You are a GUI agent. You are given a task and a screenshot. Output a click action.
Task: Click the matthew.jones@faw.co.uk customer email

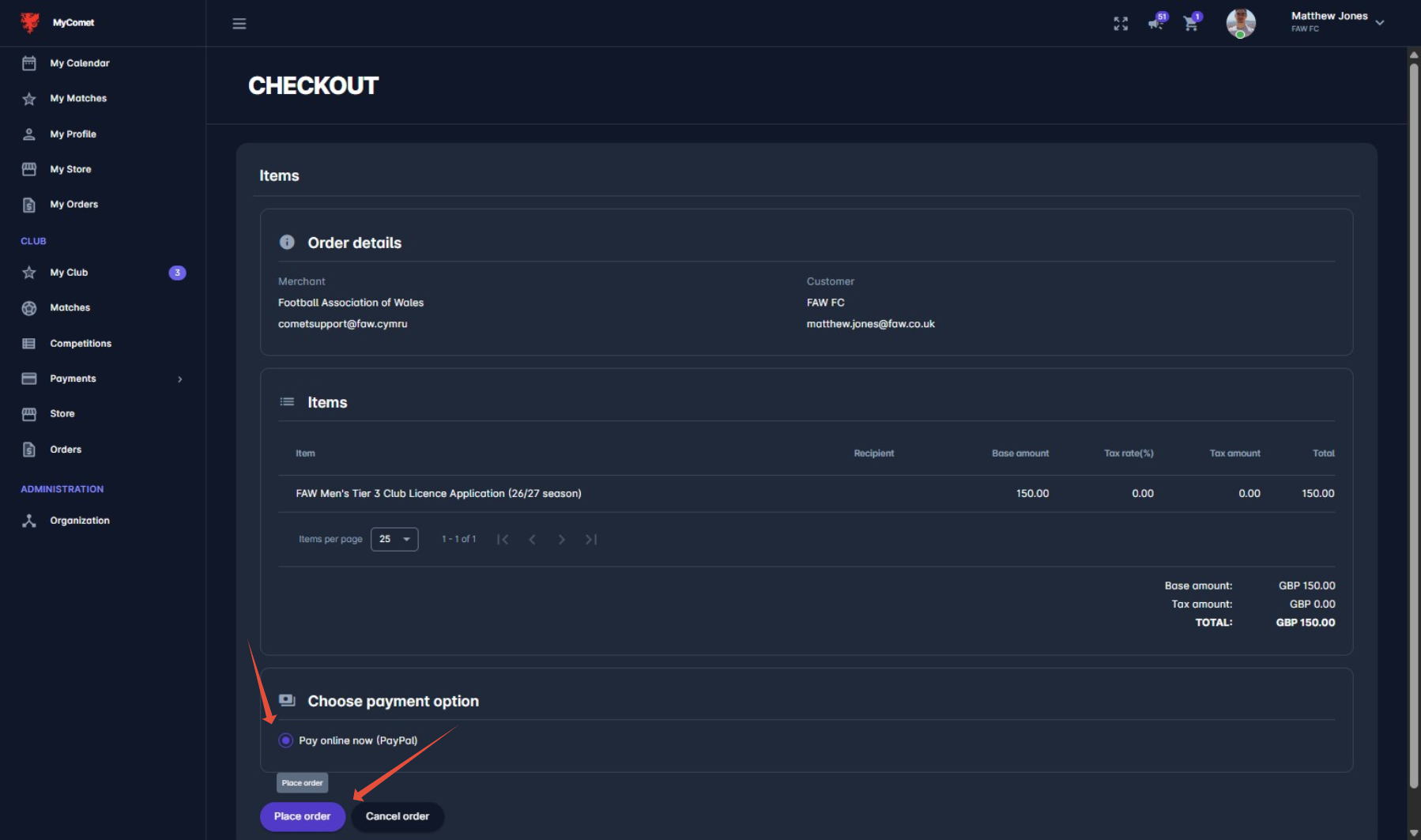[871, 324]
